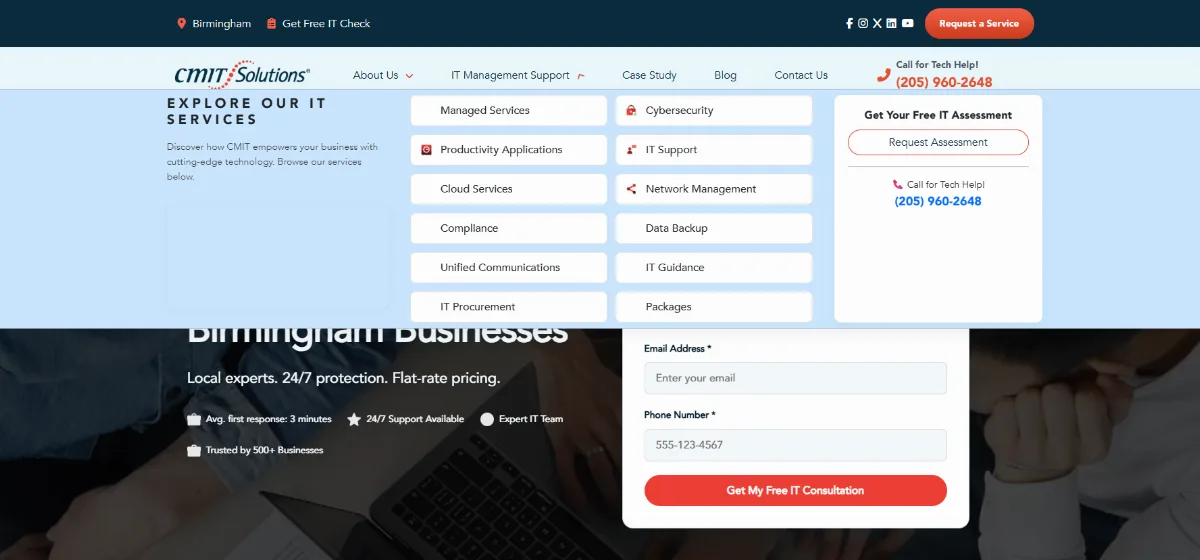Click the phone icon in the header

884,75
